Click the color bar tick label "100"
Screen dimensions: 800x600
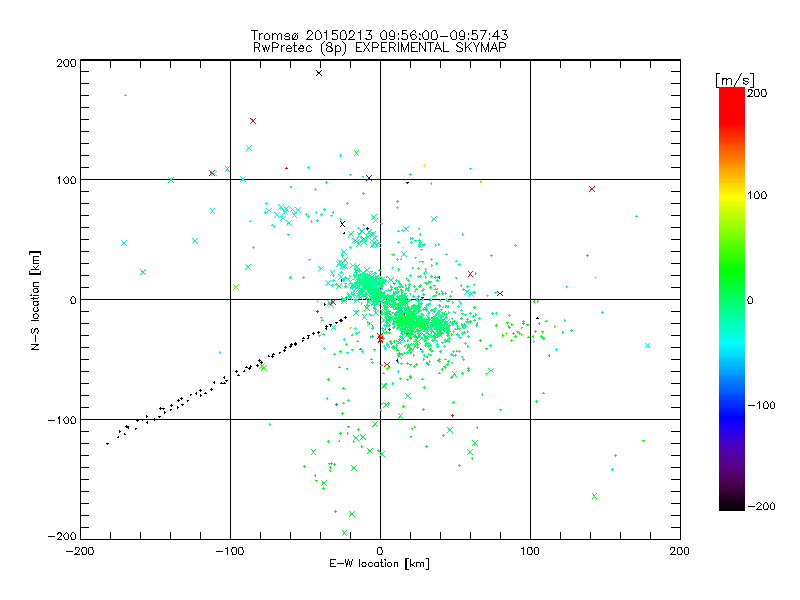pos(757,195)
